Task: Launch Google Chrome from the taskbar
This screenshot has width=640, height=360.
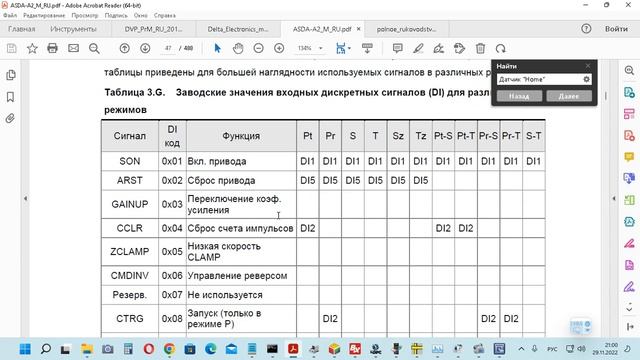Action: [169, 349]
